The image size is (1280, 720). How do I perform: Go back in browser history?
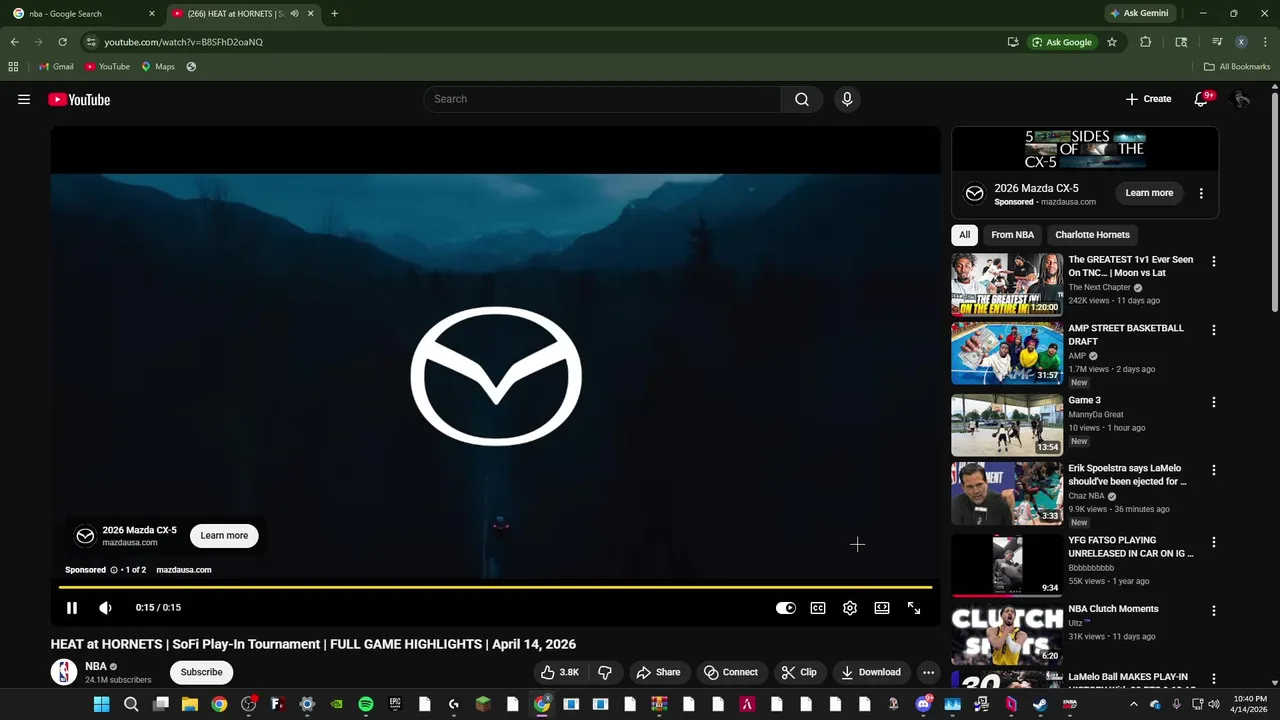[14, 42]
